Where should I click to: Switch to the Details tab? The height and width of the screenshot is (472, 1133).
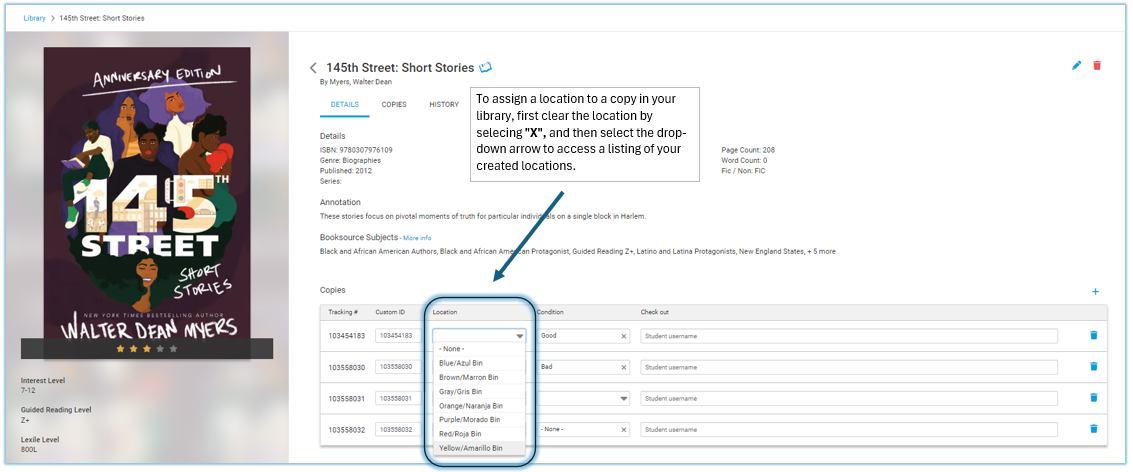pyautogui.click(x=345, y=104)
